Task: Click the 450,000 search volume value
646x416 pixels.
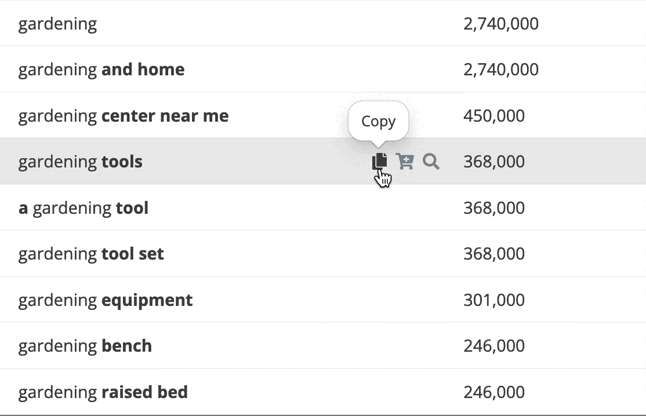Action: click(494, 116)
